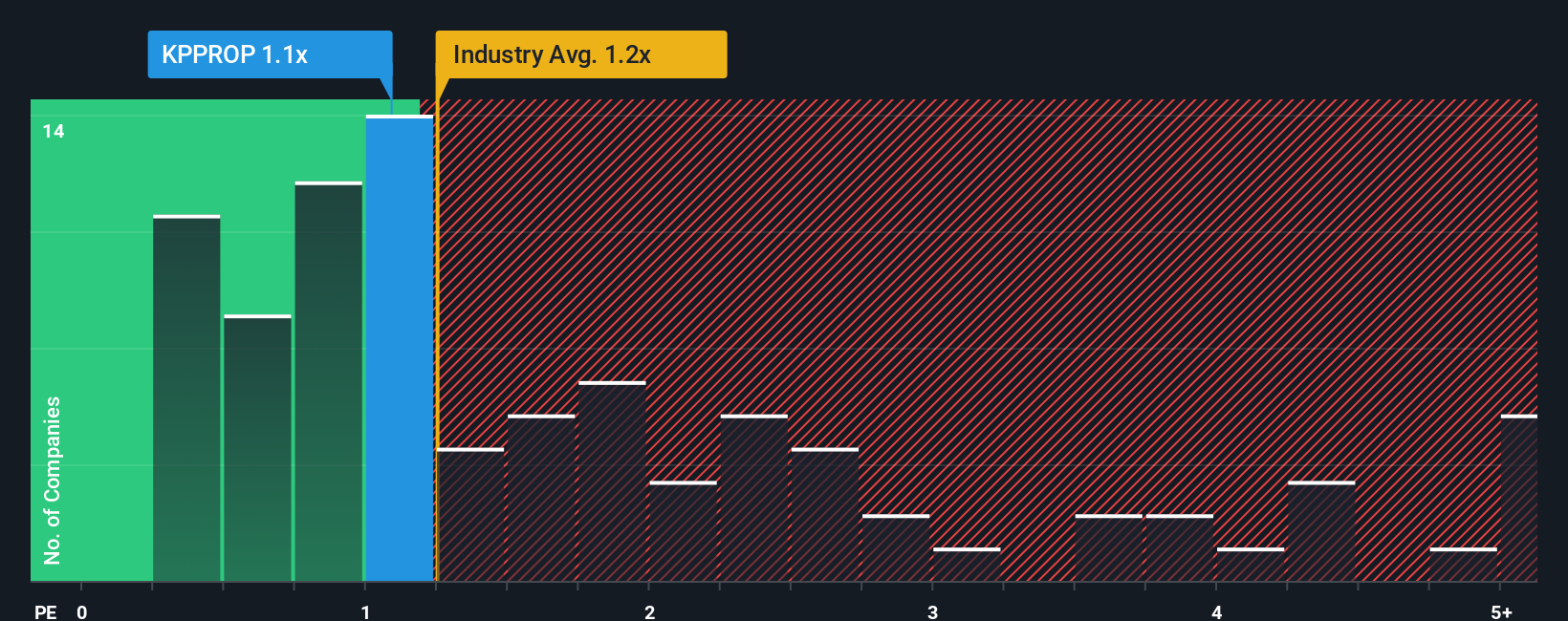The width and height of the screenshot is (1568, 621).
Task: Click the '2' x-axis tick label
Action: coord(649,612)
